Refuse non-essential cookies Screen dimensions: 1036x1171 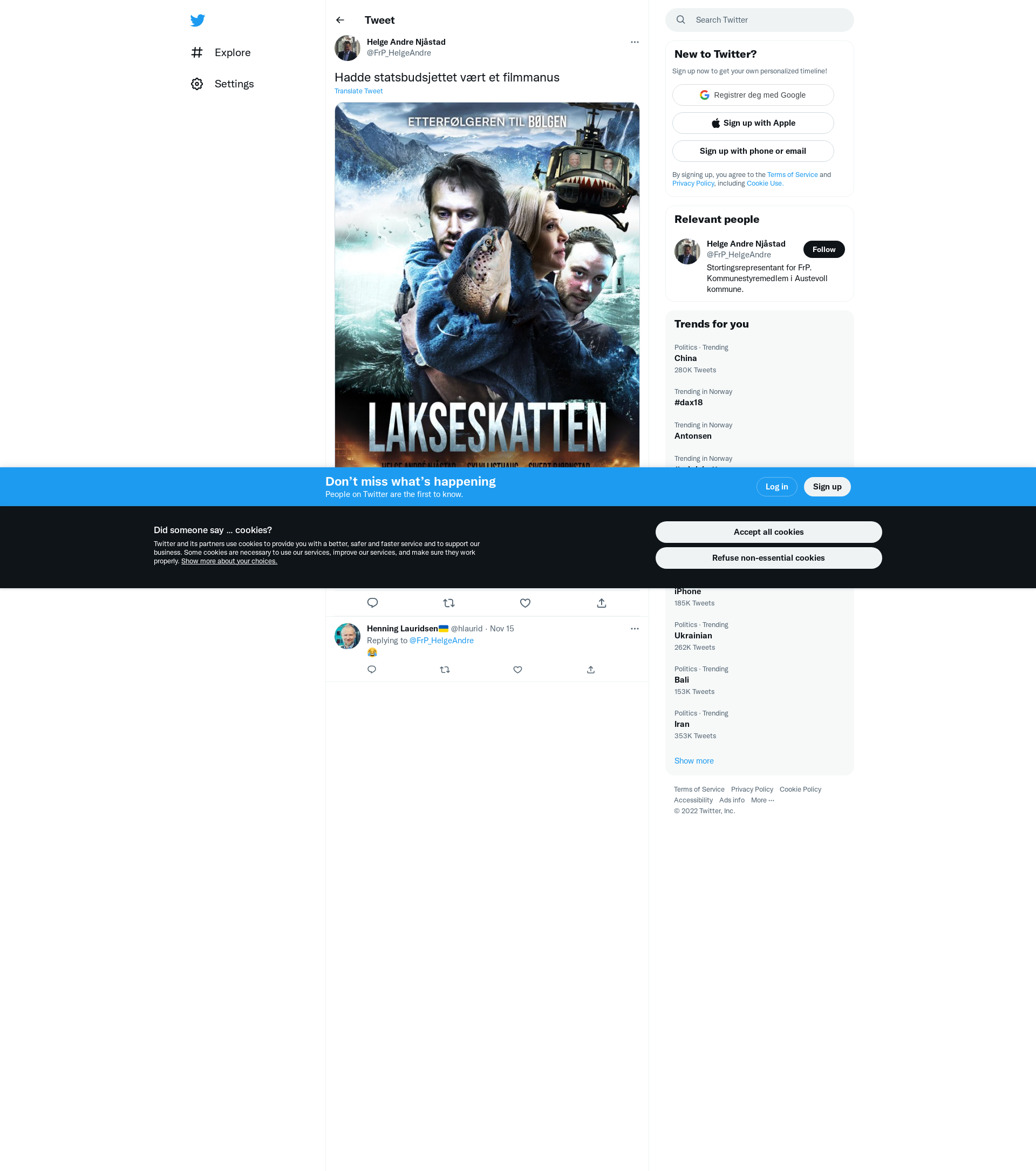coord(768,558)
